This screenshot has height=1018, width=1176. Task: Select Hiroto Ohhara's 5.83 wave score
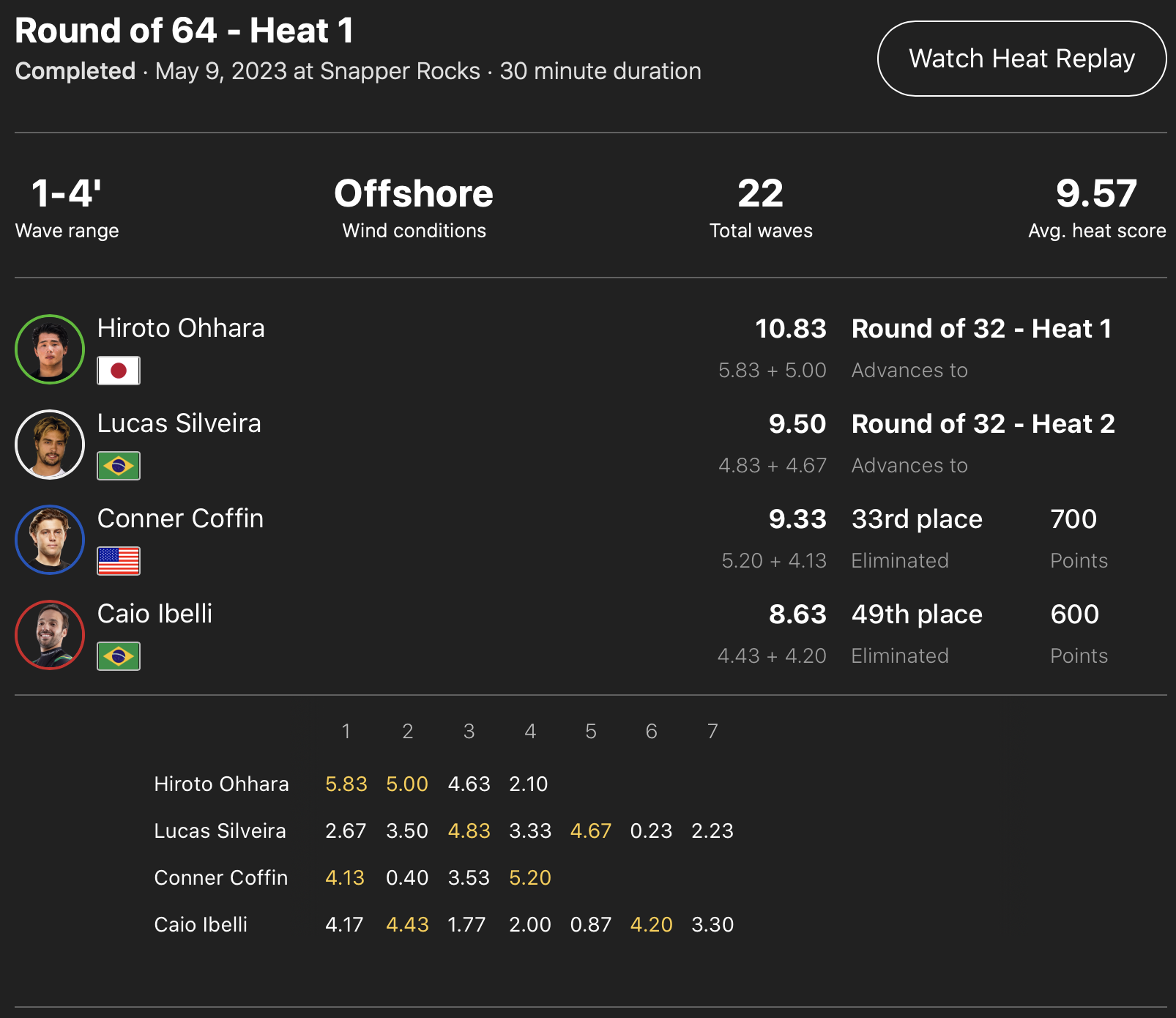[x=346, y=784]
